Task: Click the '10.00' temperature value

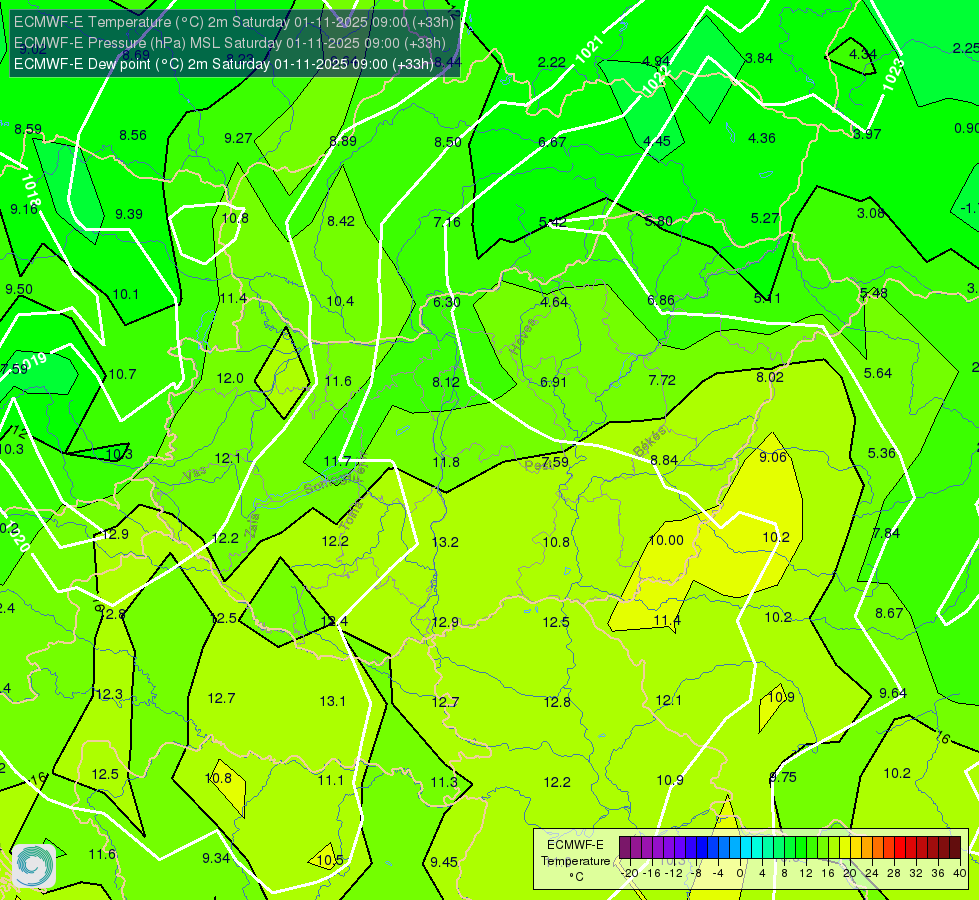Action: (666, 540)
